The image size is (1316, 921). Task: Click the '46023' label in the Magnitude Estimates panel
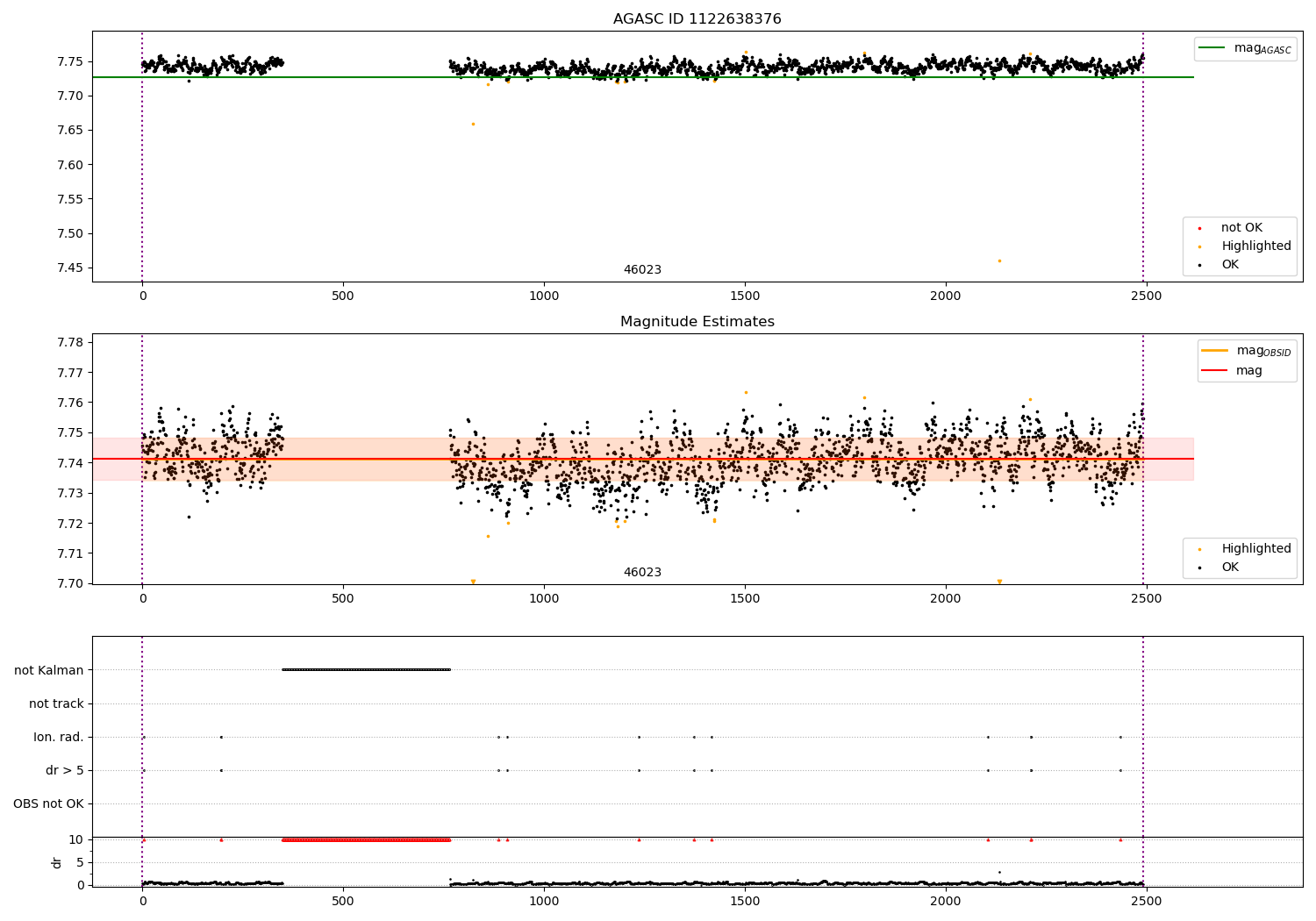642,573
